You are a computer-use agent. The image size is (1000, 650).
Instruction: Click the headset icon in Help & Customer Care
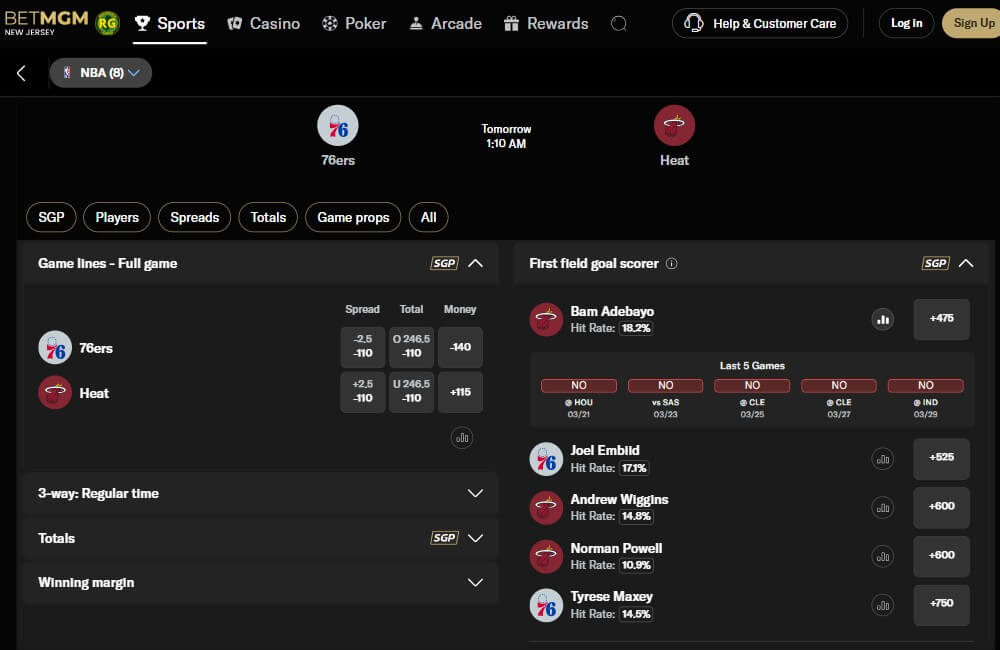[x=694, y=22]
